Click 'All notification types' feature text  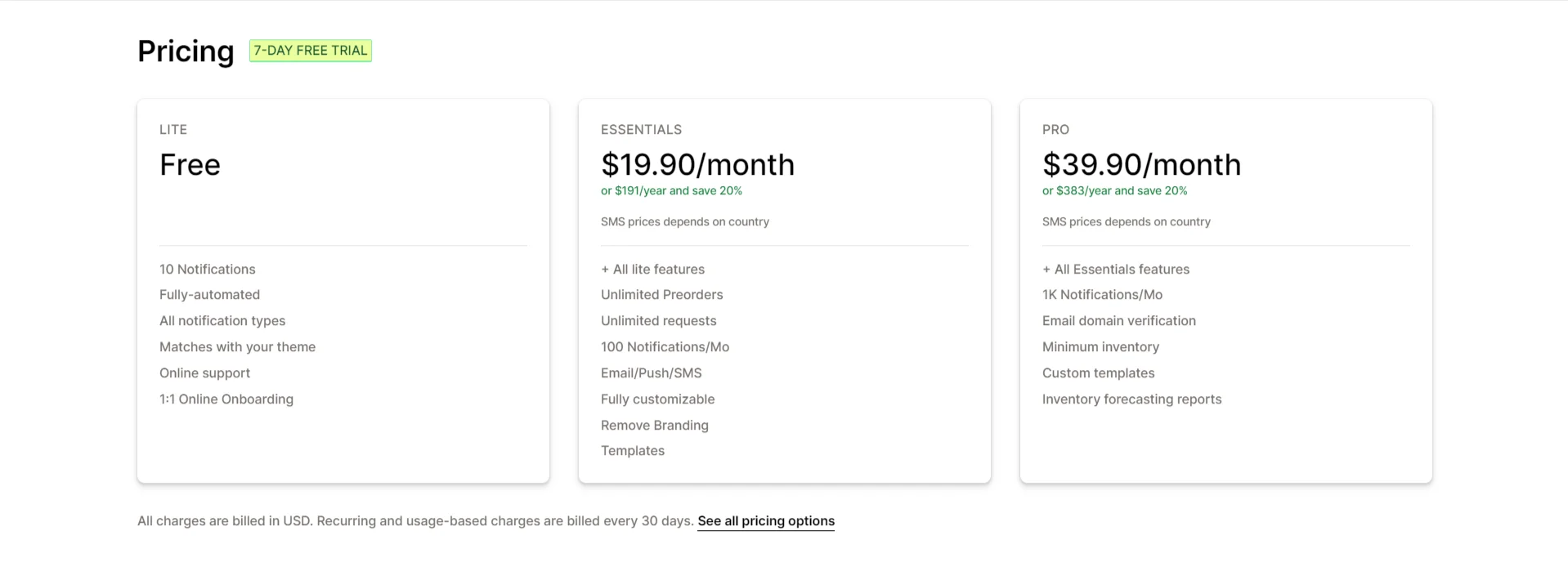point(222,321)
